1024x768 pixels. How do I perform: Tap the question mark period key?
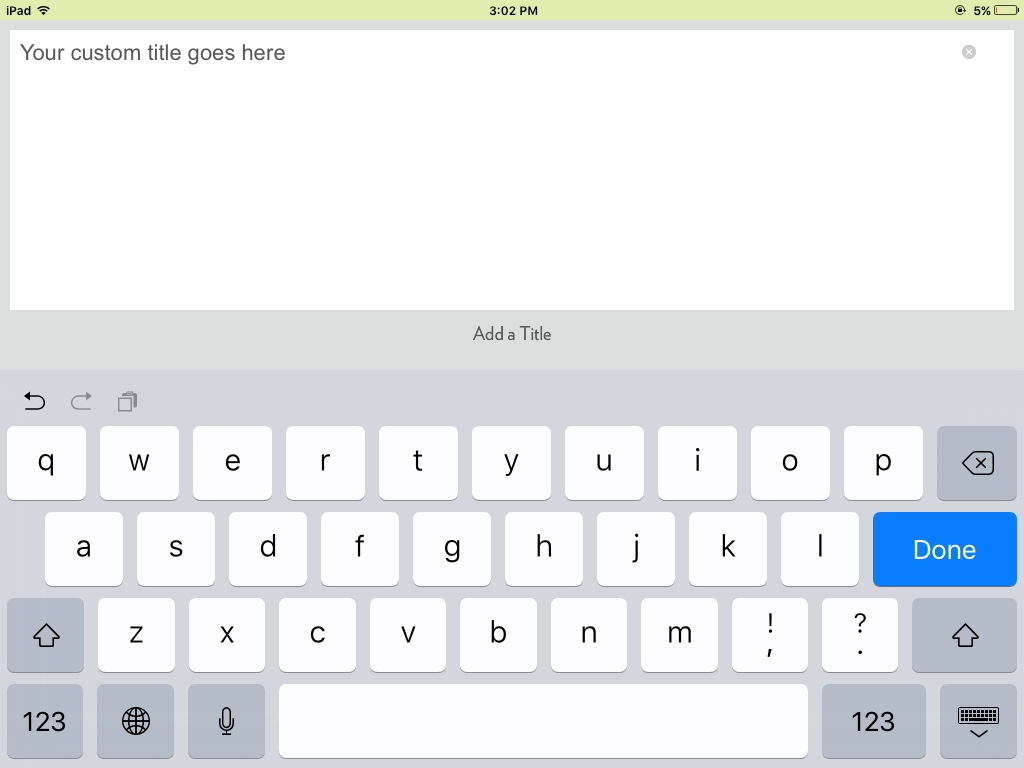(860, 635)
